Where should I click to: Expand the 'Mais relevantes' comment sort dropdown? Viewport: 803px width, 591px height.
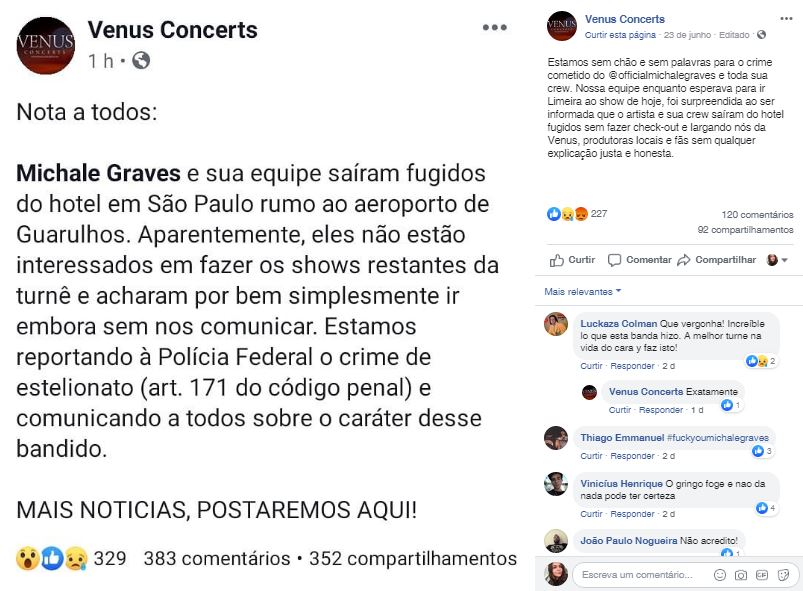pos(583,292)
